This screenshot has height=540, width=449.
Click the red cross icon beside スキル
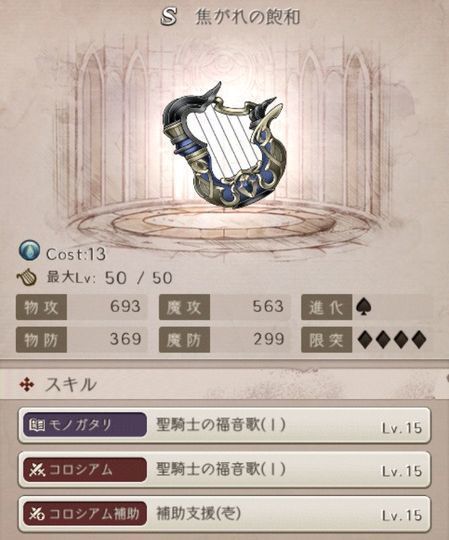pos(27,385)
